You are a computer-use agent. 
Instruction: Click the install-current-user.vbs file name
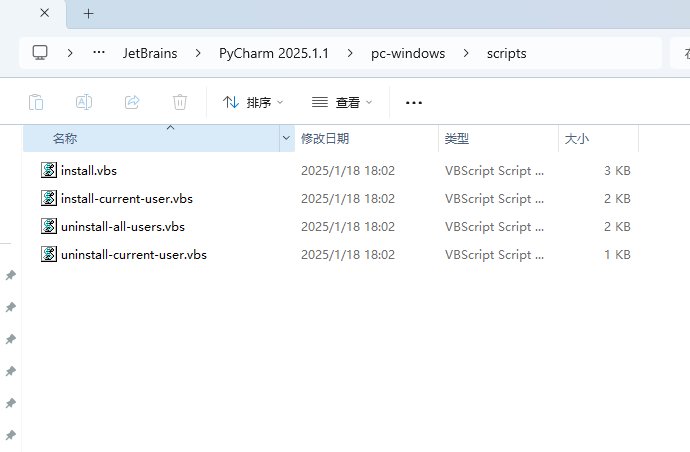[x=127, y=199]
